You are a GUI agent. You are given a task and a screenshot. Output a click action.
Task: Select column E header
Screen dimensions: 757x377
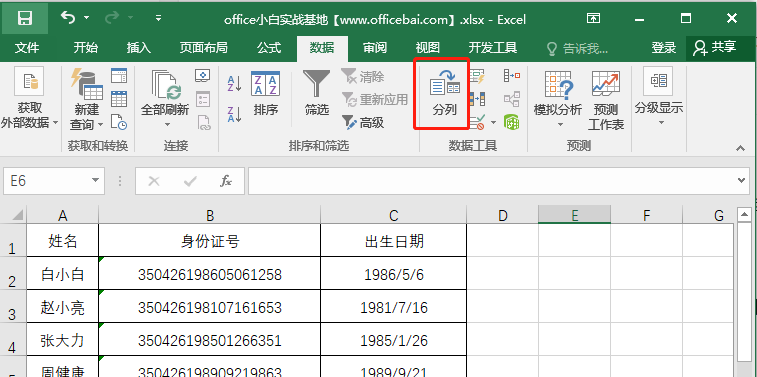[x=574, y=215]
